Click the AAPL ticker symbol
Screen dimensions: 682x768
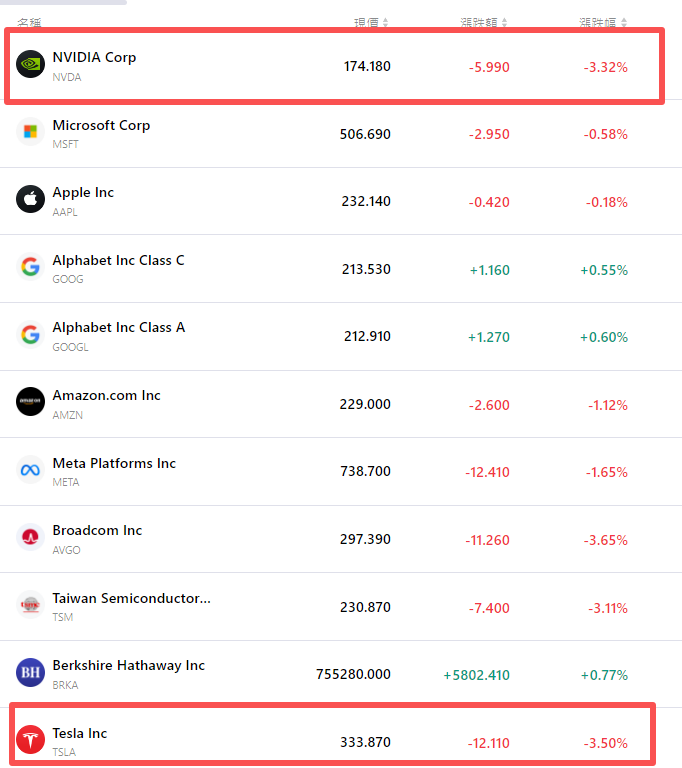point(65,212)
